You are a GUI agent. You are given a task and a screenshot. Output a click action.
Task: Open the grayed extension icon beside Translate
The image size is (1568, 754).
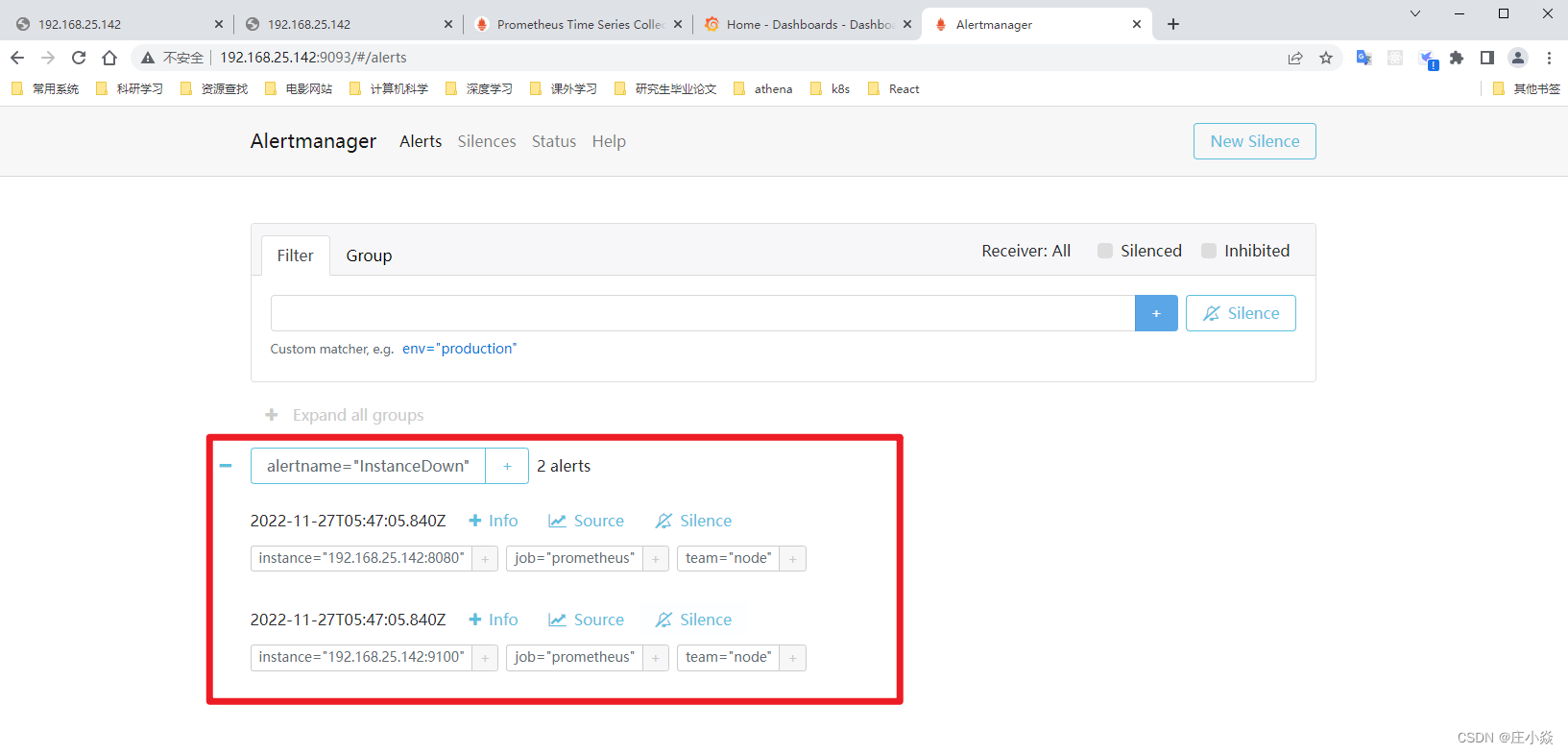[1395, 58]
